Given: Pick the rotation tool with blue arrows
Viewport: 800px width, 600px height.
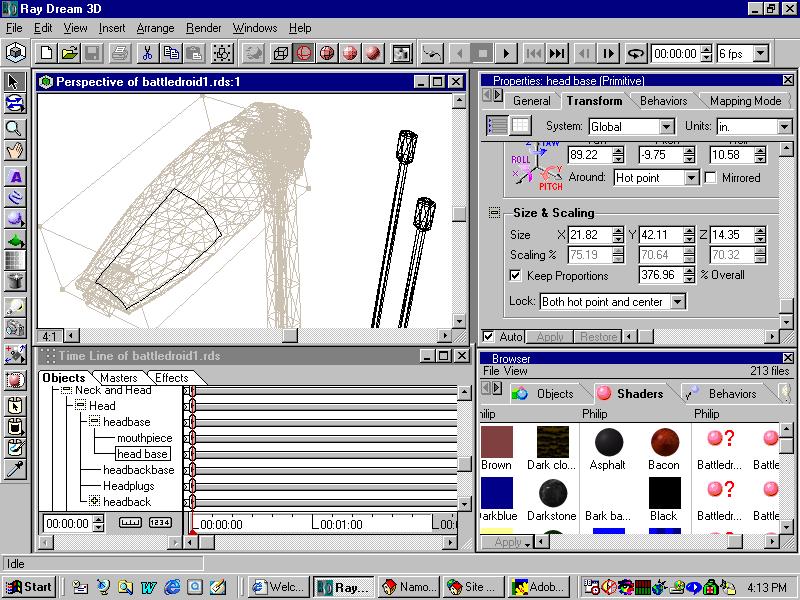Looking at the screenshot, I should coord(15,104).
